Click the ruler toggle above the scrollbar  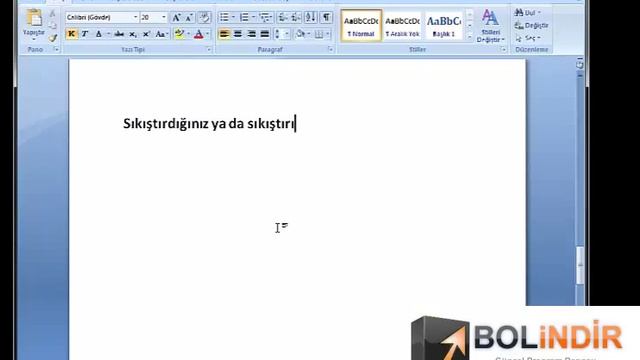coord(580,64)
